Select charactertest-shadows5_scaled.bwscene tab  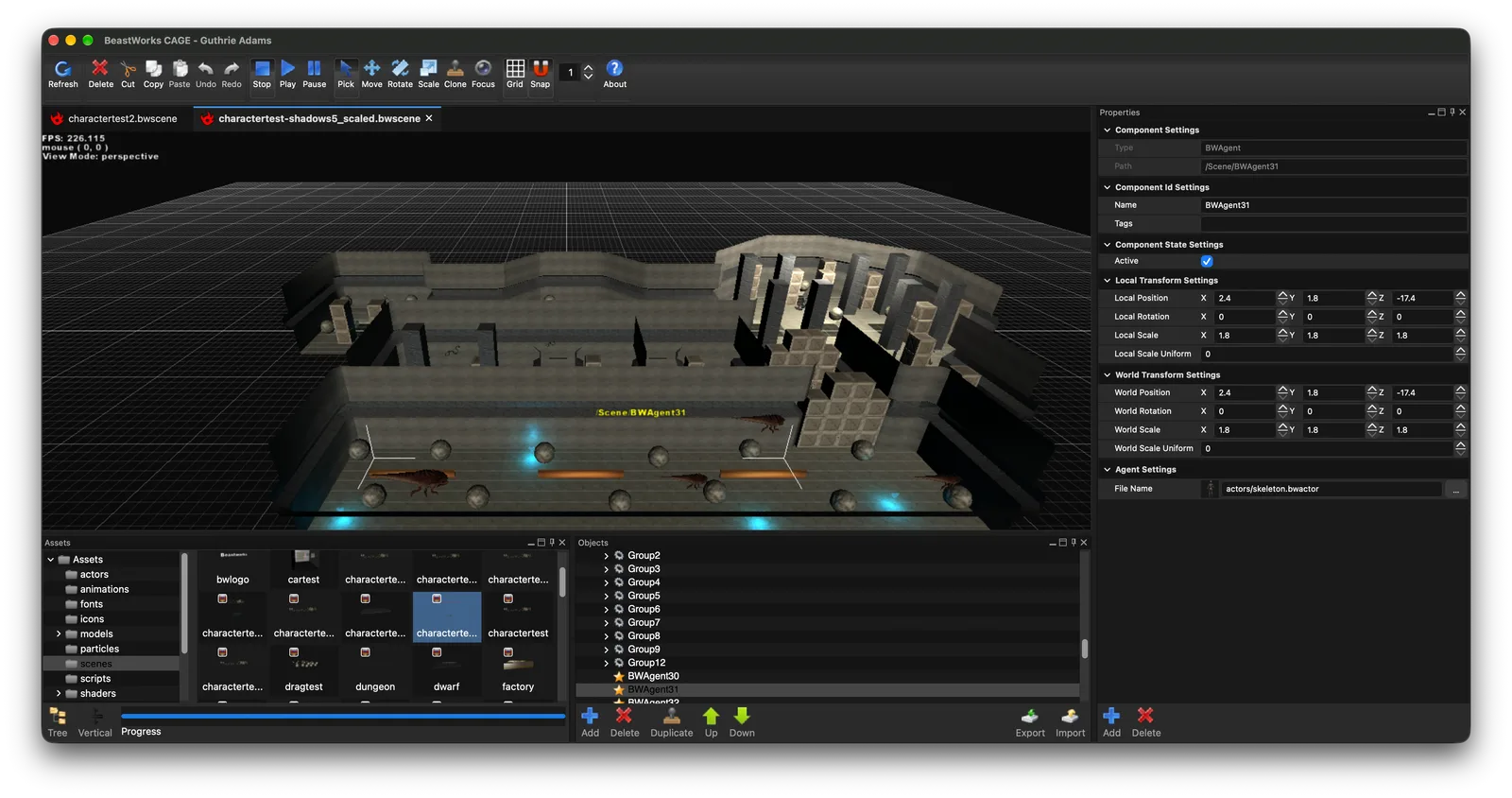(x=318, y=119)
